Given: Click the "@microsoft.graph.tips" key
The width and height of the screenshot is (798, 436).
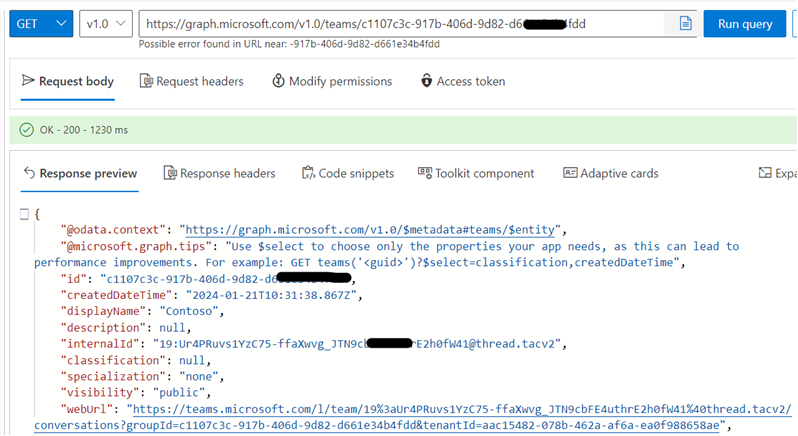Looking at the screenshot, I should coord(136,246).
